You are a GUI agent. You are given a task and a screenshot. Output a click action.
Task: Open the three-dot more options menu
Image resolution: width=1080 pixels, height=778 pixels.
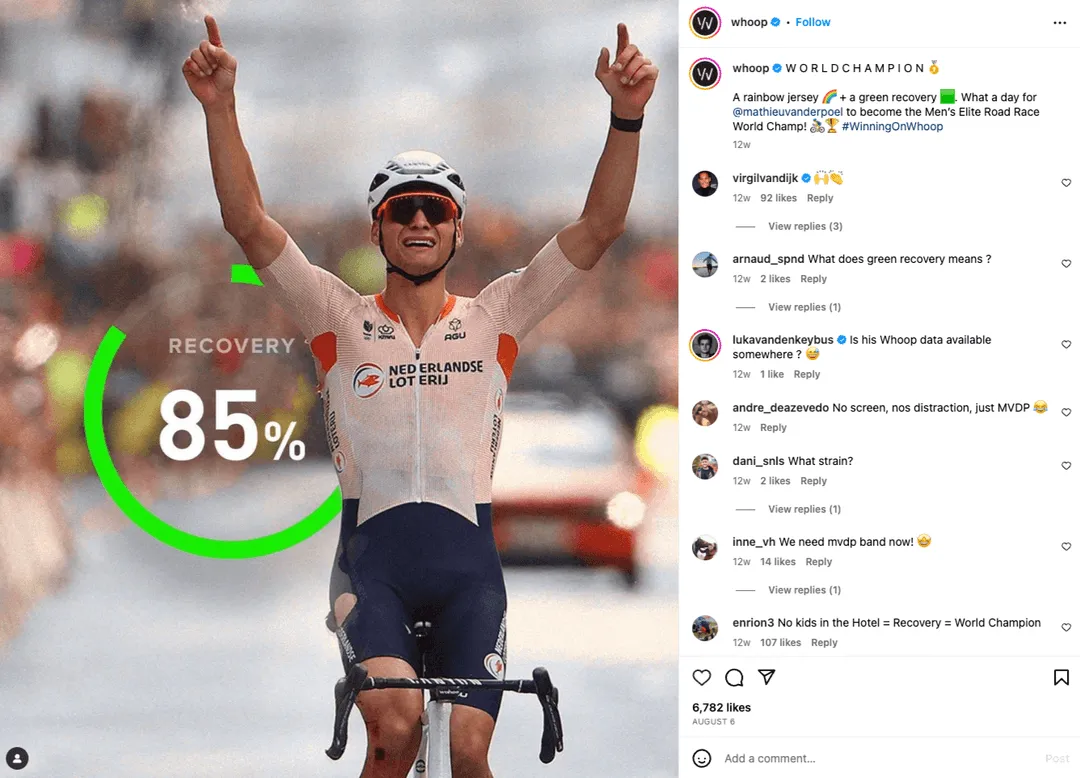coord(1059,23)
